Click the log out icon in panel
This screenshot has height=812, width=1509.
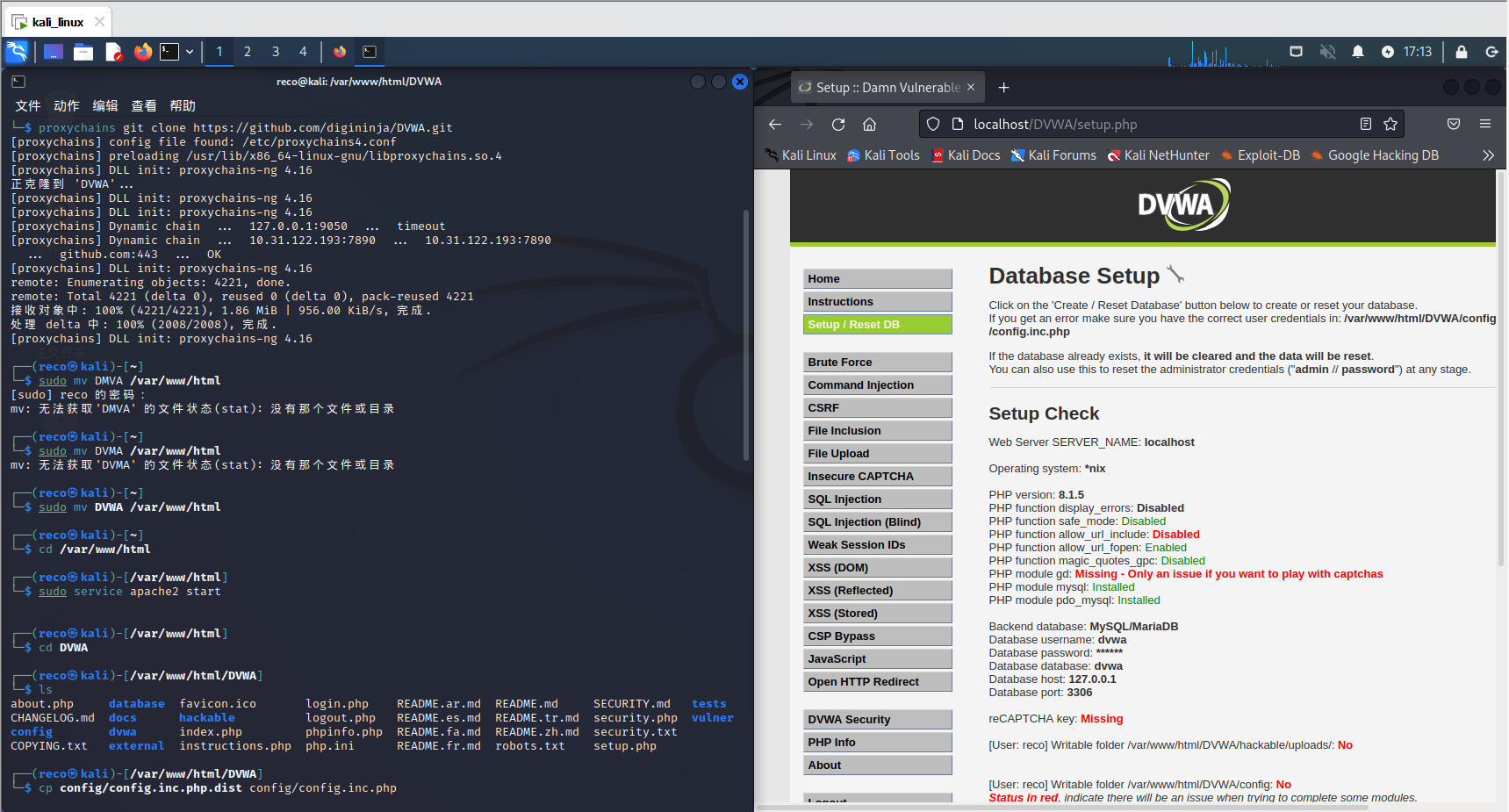click(1491, 52)
